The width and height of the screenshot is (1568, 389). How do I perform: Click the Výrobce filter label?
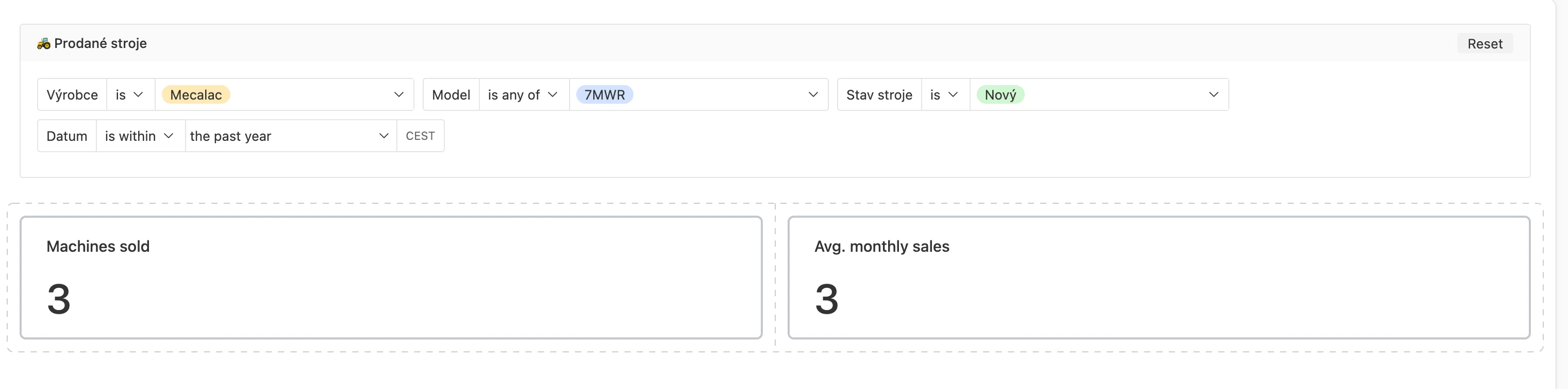pyautogui.click(x=72, y=95)
